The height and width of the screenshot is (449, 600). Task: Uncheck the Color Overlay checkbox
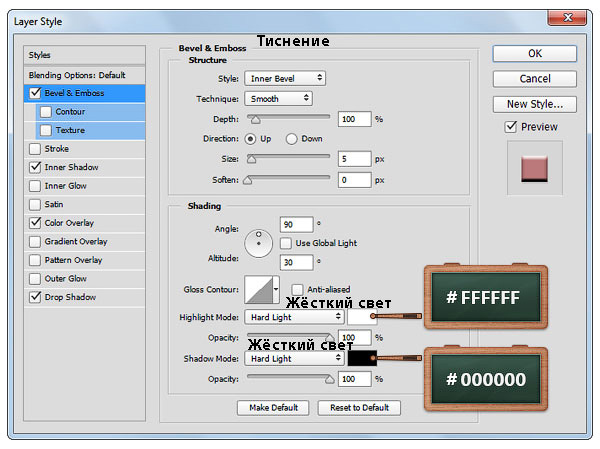[35, 223]
